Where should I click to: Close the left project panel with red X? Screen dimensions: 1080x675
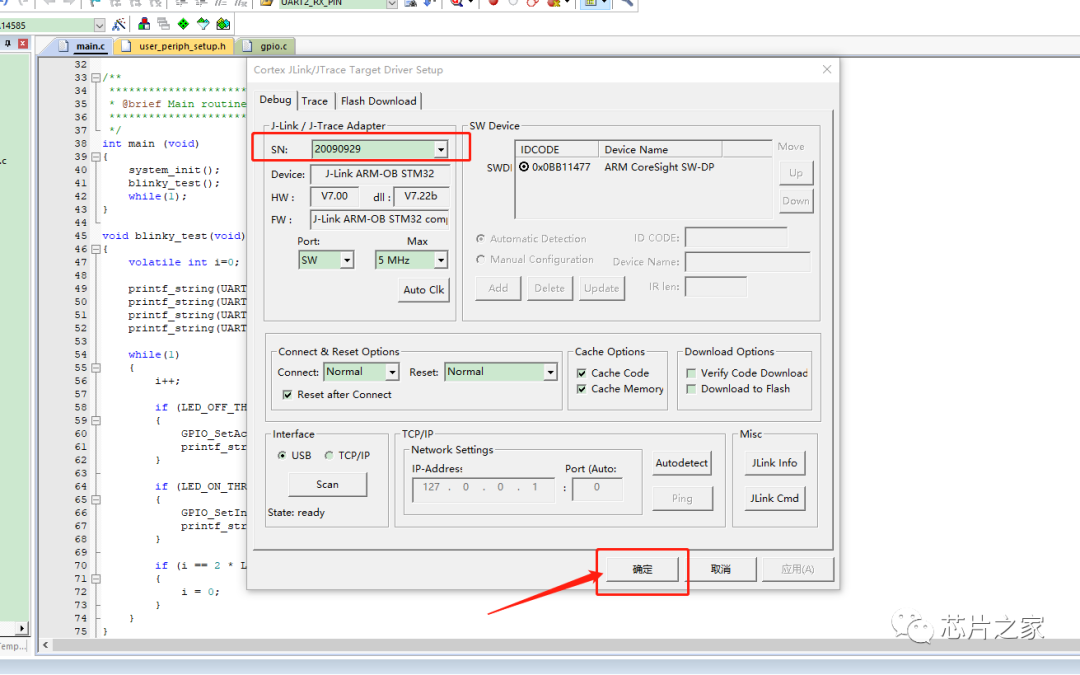click(21, 44)
